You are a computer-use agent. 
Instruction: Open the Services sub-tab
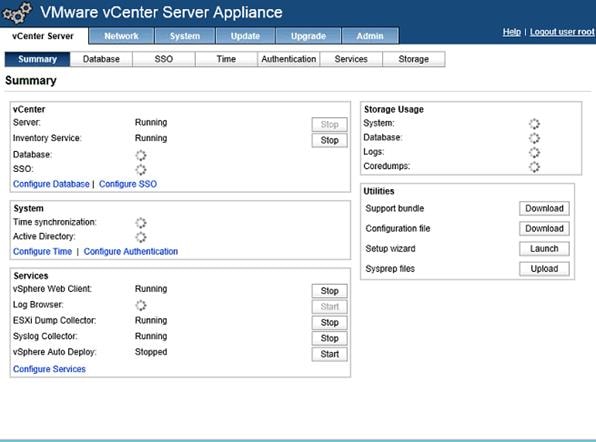tap(351, 59)
